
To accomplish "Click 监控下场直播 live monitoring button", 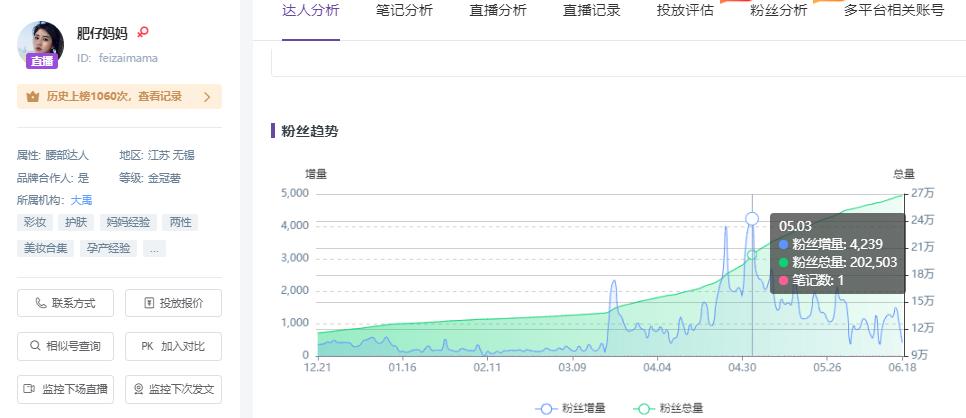I will 65,389.
